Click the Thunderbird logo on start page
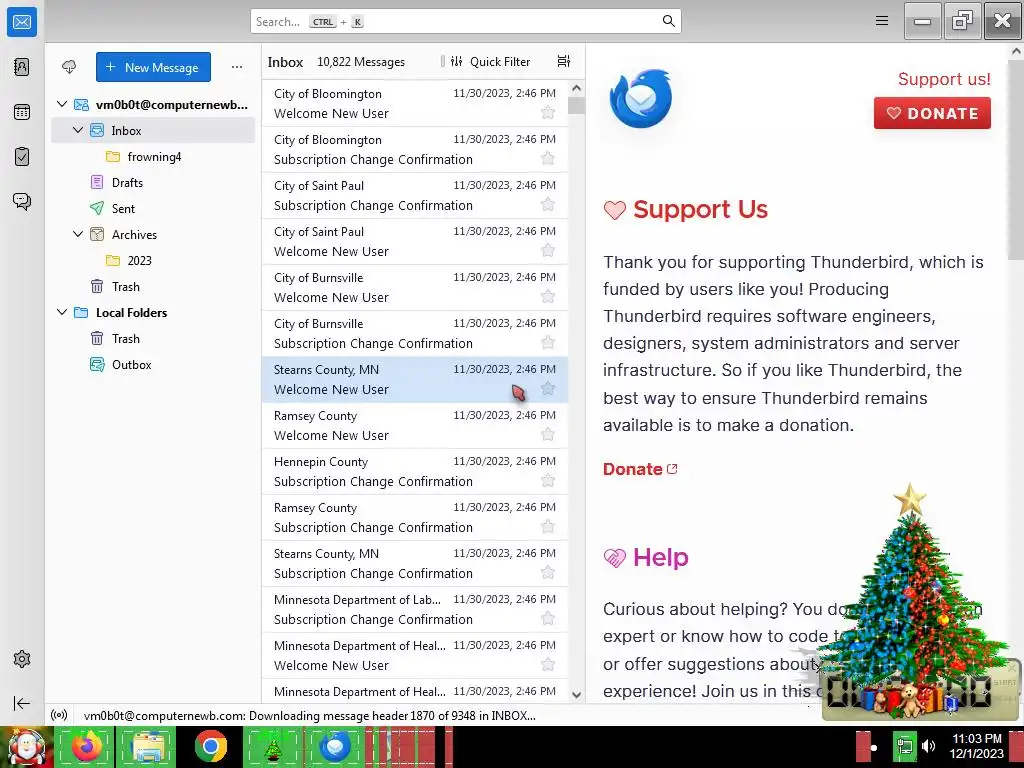 (x=641, y=99)
